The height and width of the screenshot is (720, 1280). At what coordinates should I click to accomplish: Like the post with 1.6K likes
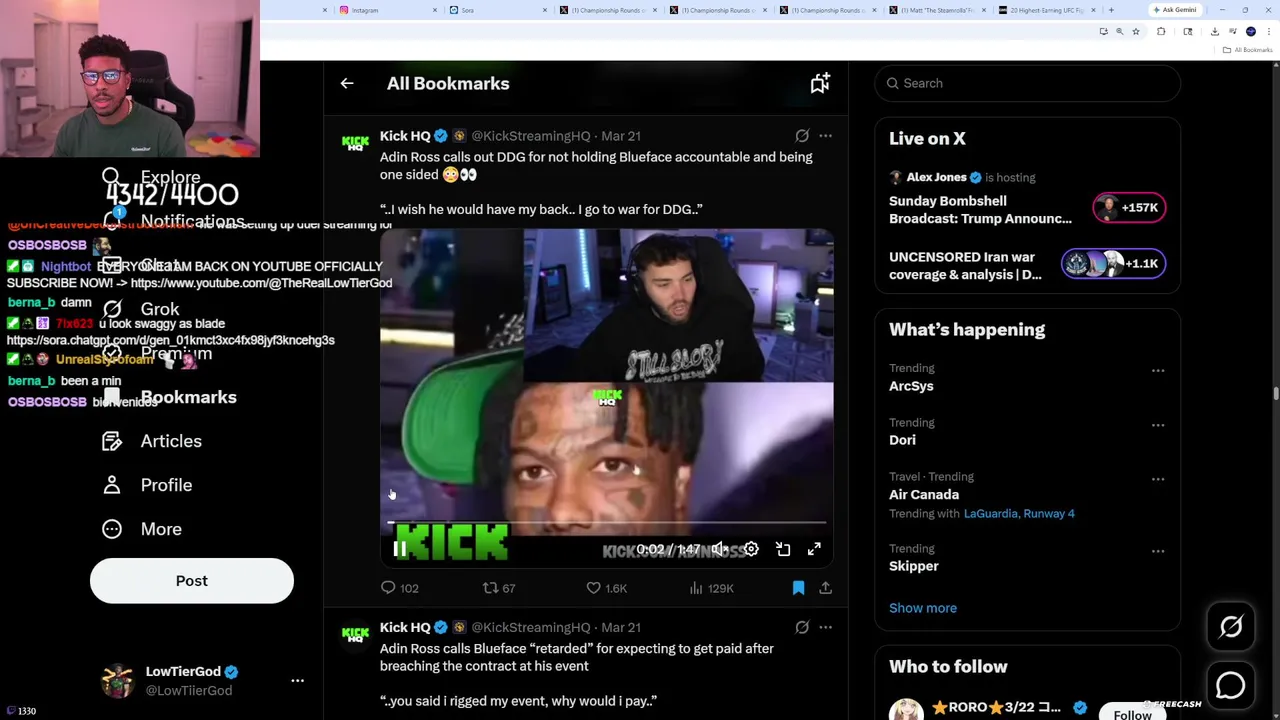click(606, 588)
